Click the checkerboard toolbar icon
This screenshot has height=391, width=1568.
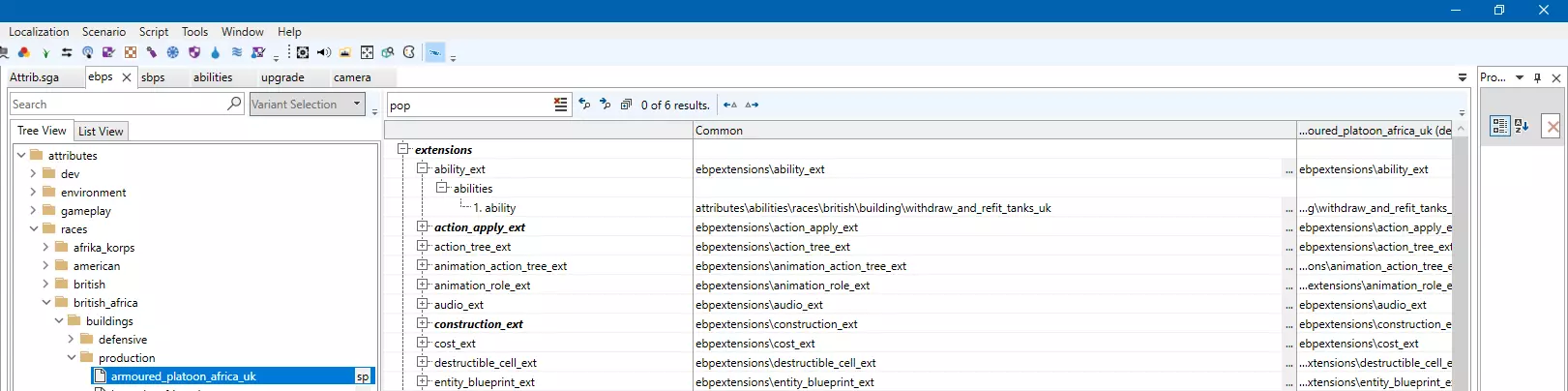(131, 52)
